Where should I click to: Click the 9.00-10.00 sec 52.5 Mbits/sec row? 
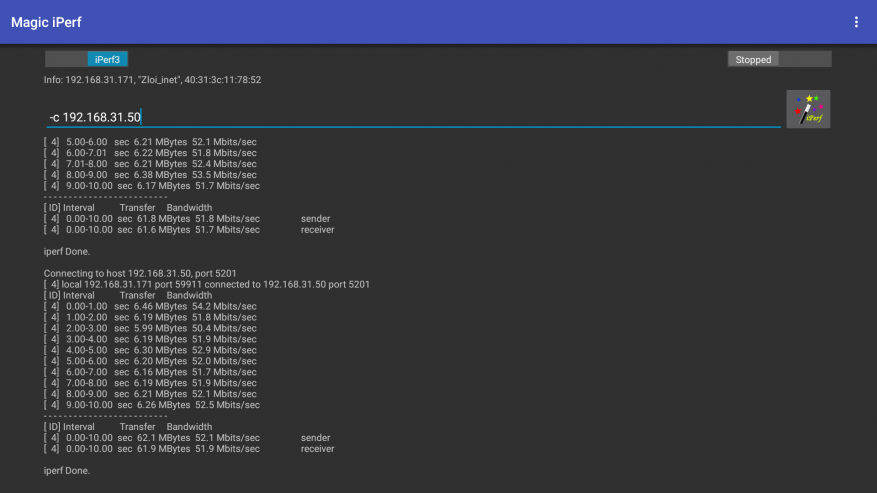(x=152, y=405)
